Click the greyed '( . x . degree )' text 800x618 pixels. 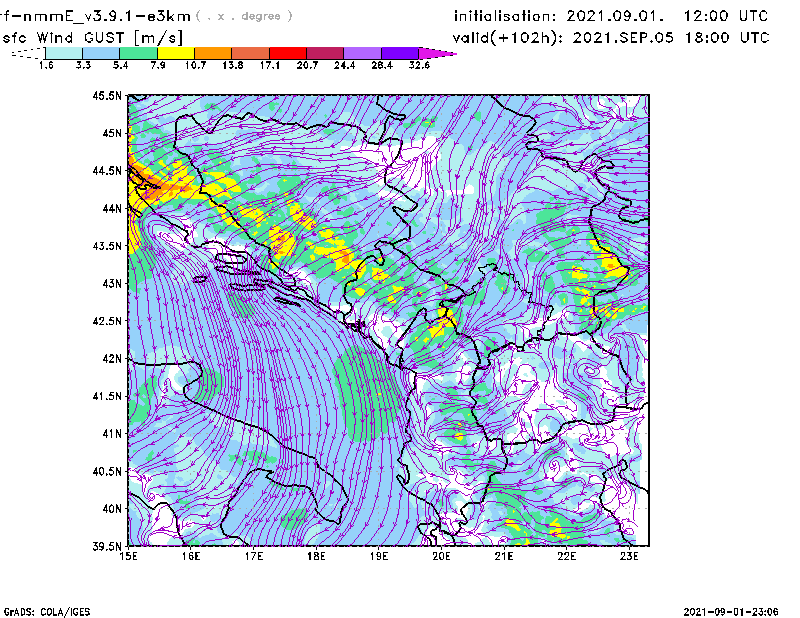coord(244,16)
